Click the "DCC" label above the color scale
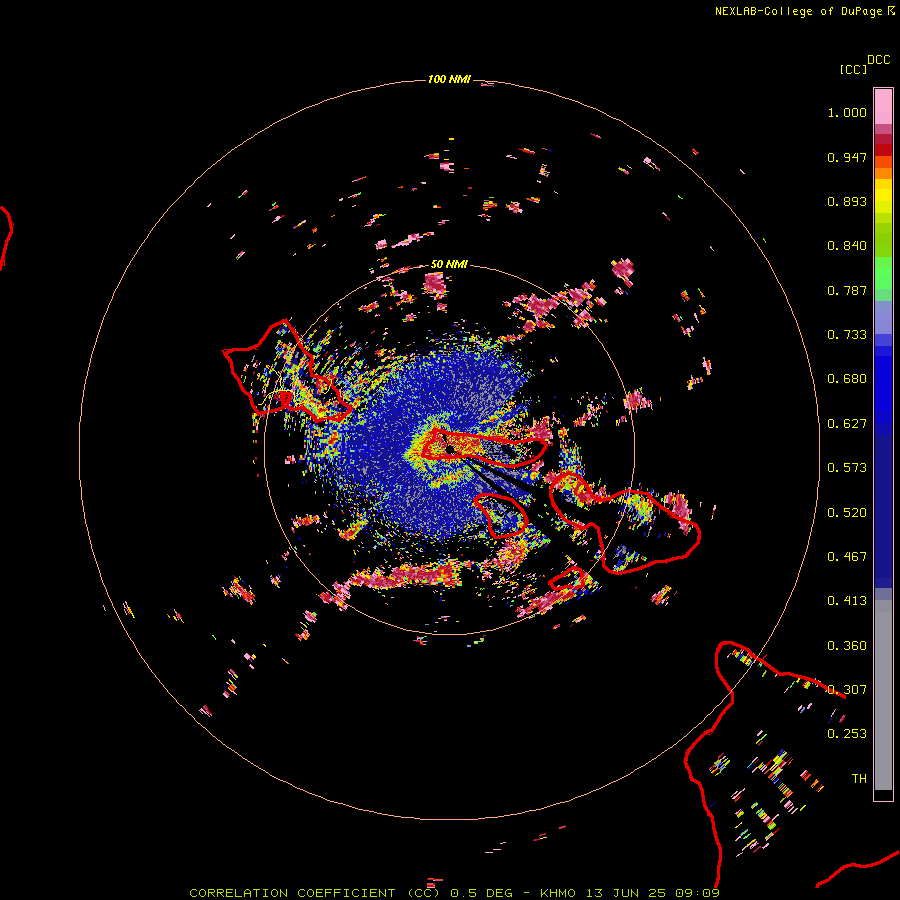 [x=879, y=60]
